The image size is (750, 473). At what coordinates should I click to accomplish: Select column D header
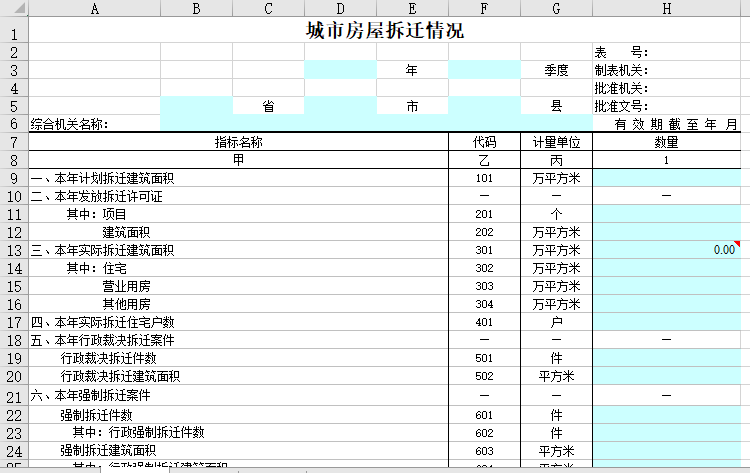click(x=340, y=9)
